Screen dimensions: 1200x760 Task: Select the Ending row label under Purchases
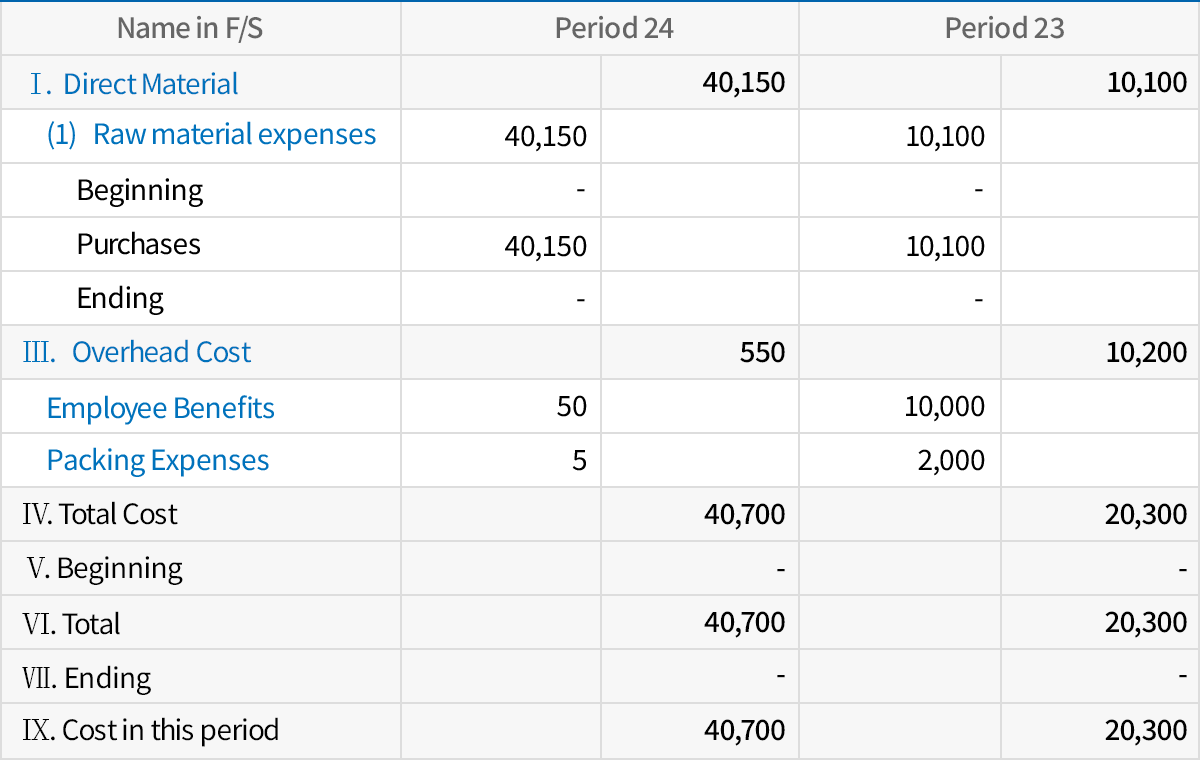tap(121, 298)
